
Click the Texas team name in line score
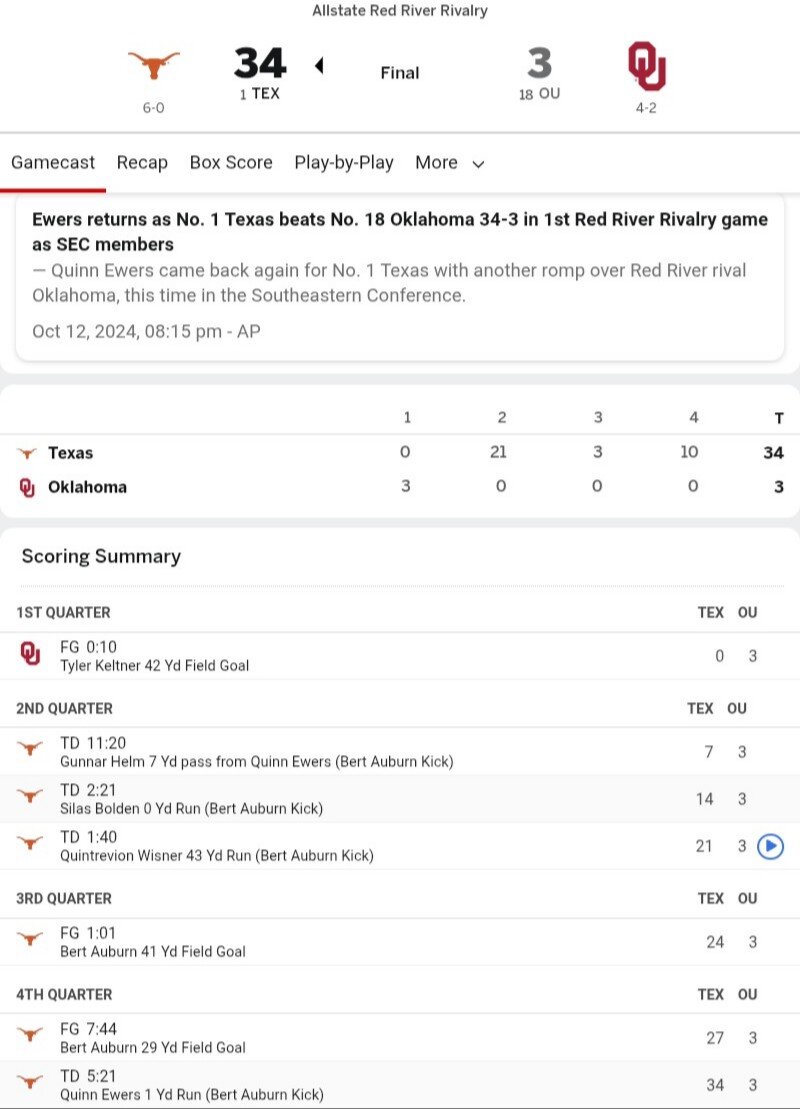[70, 453]
